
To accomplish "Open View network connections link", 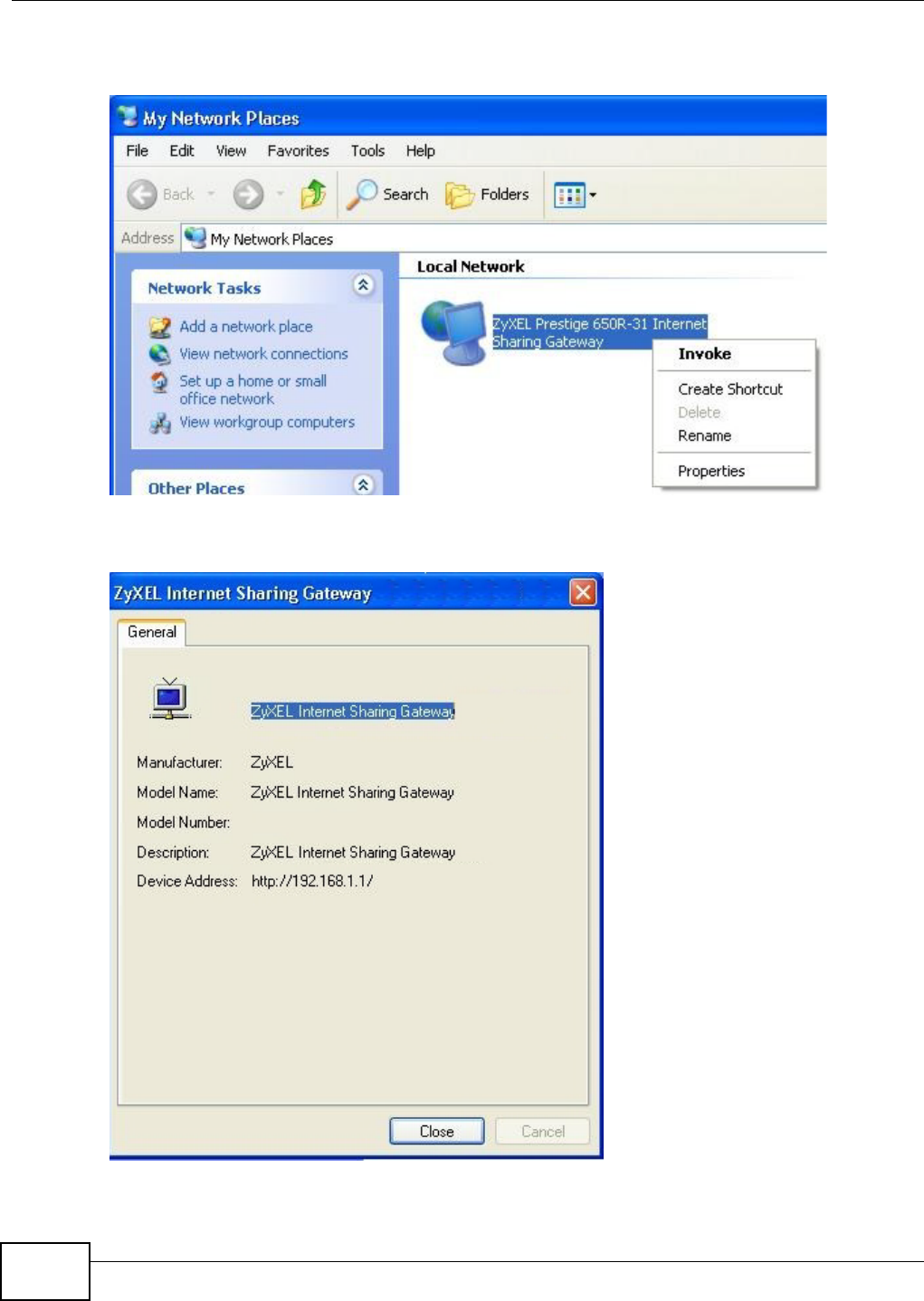I will [263, 354].
